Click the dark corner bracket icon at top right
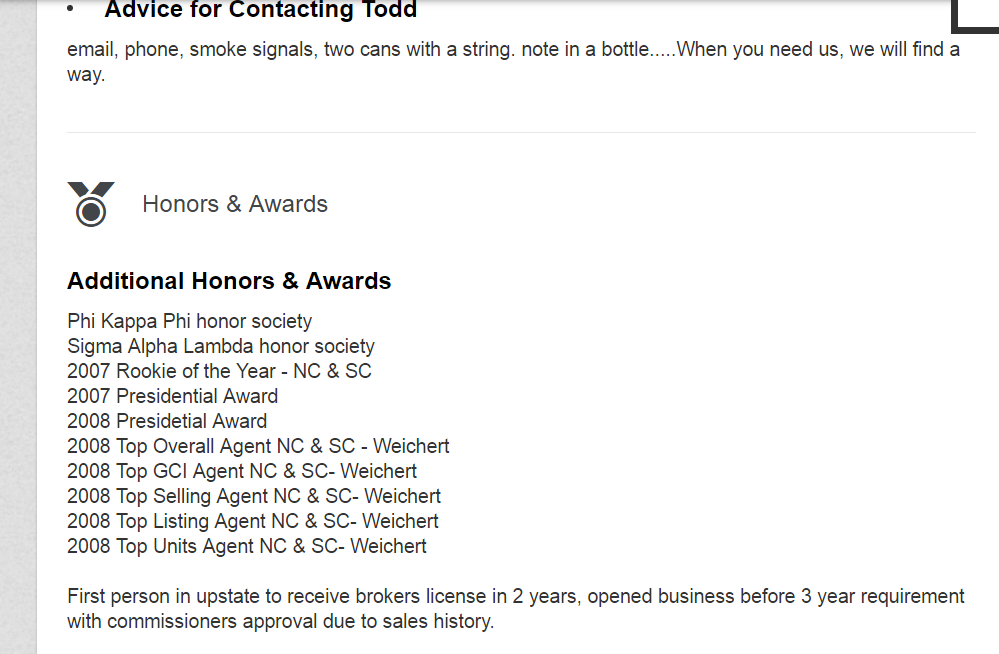The width and height of the screenshot is (999, 654). click(x=974, y=18)
